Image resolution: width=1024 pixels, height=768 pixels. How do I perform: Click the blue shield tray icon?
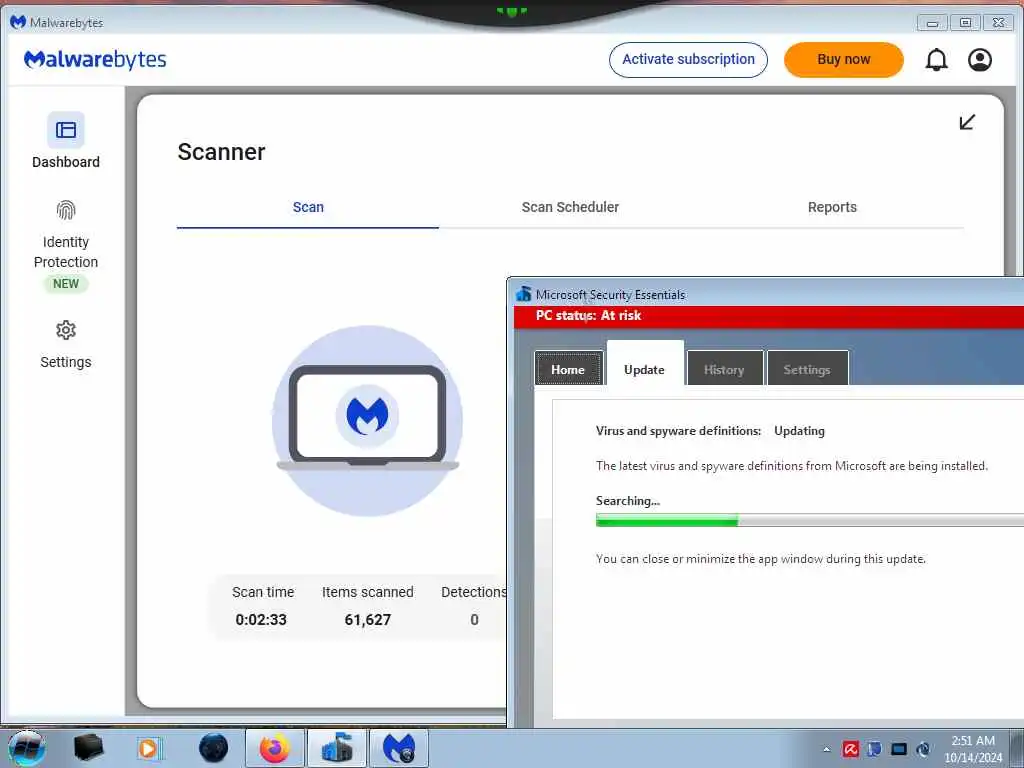(x=874, y=749)
